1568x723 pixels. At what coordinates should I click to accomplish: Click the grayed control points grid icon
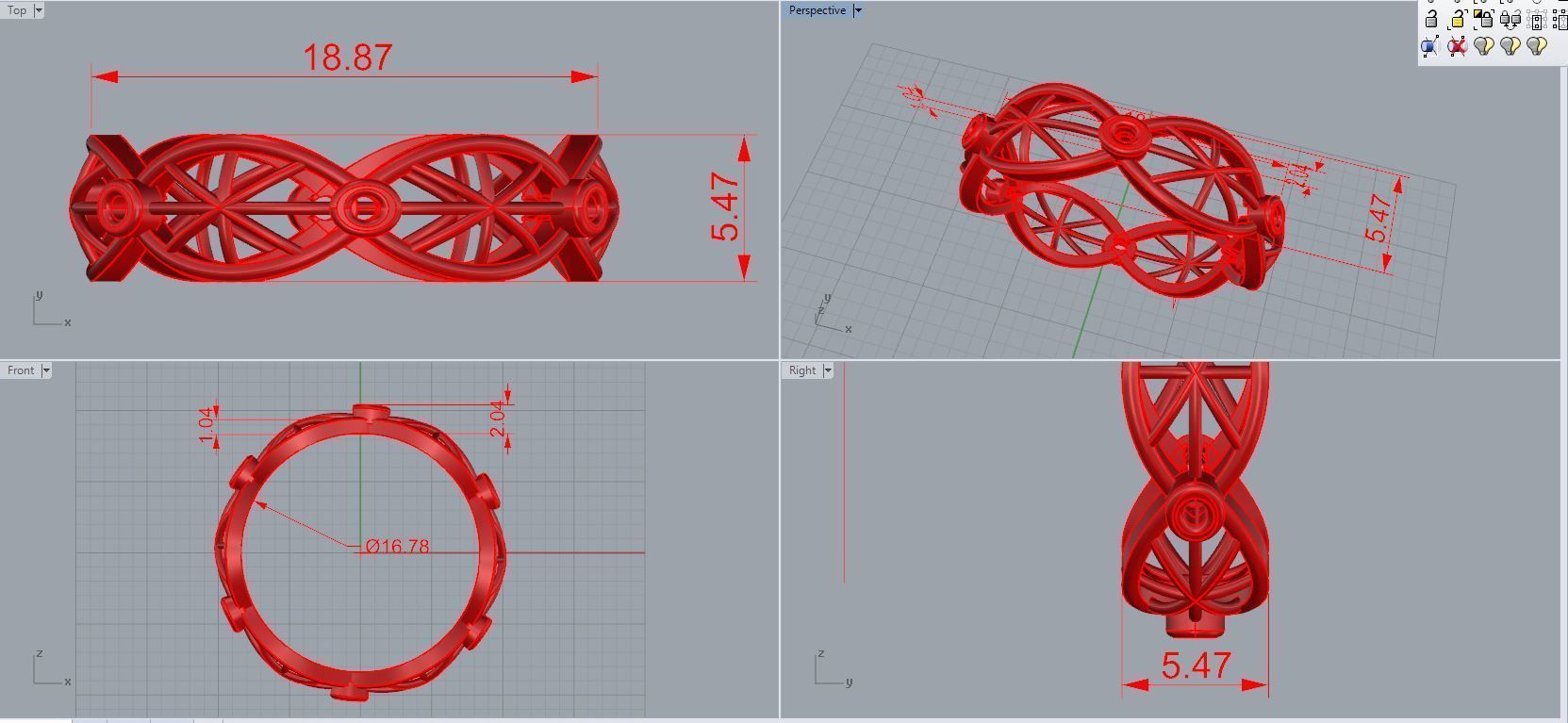click(1536, 20)
